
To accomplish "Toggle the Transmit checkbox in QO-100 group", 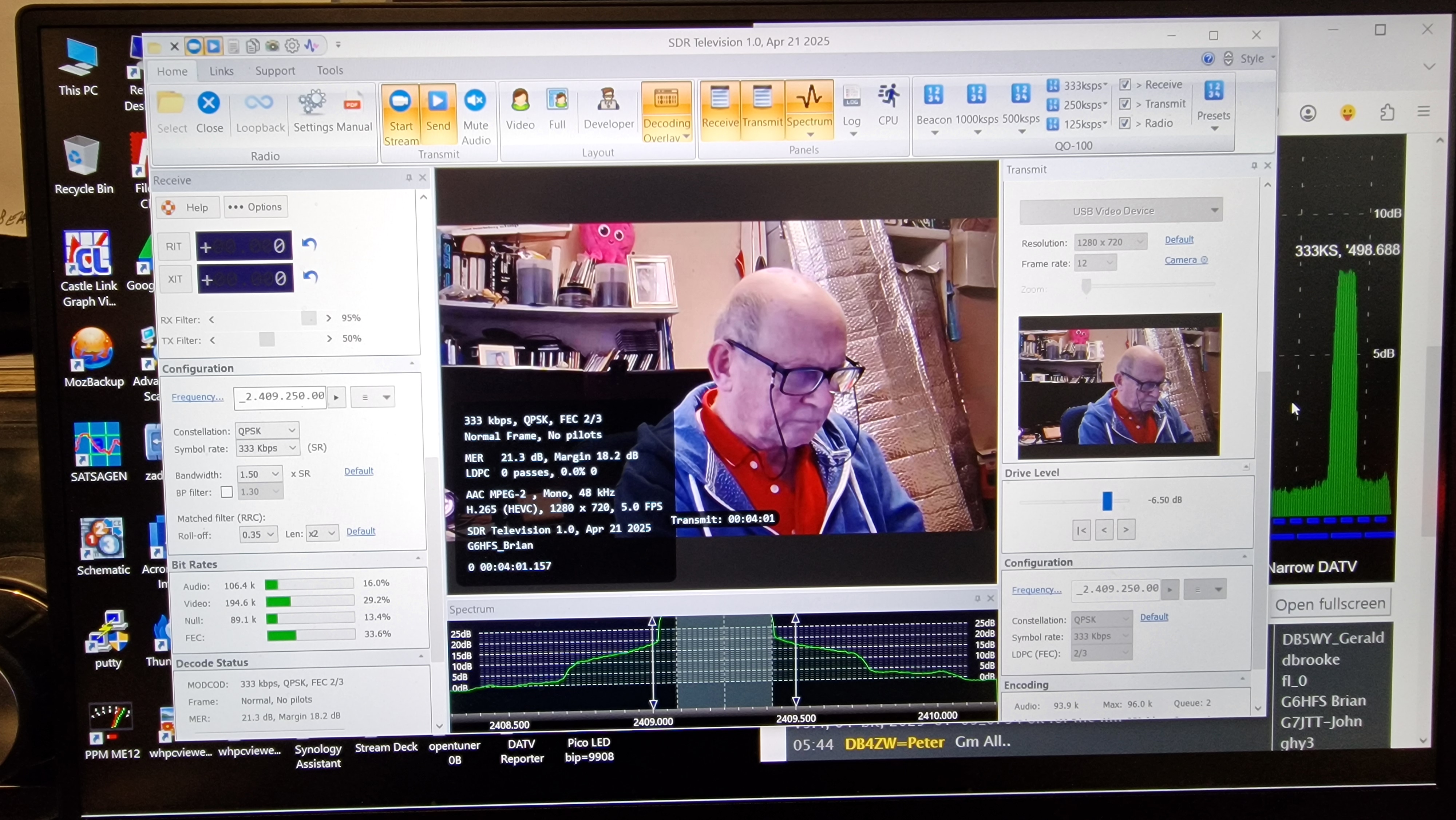I will [1125, 103].
